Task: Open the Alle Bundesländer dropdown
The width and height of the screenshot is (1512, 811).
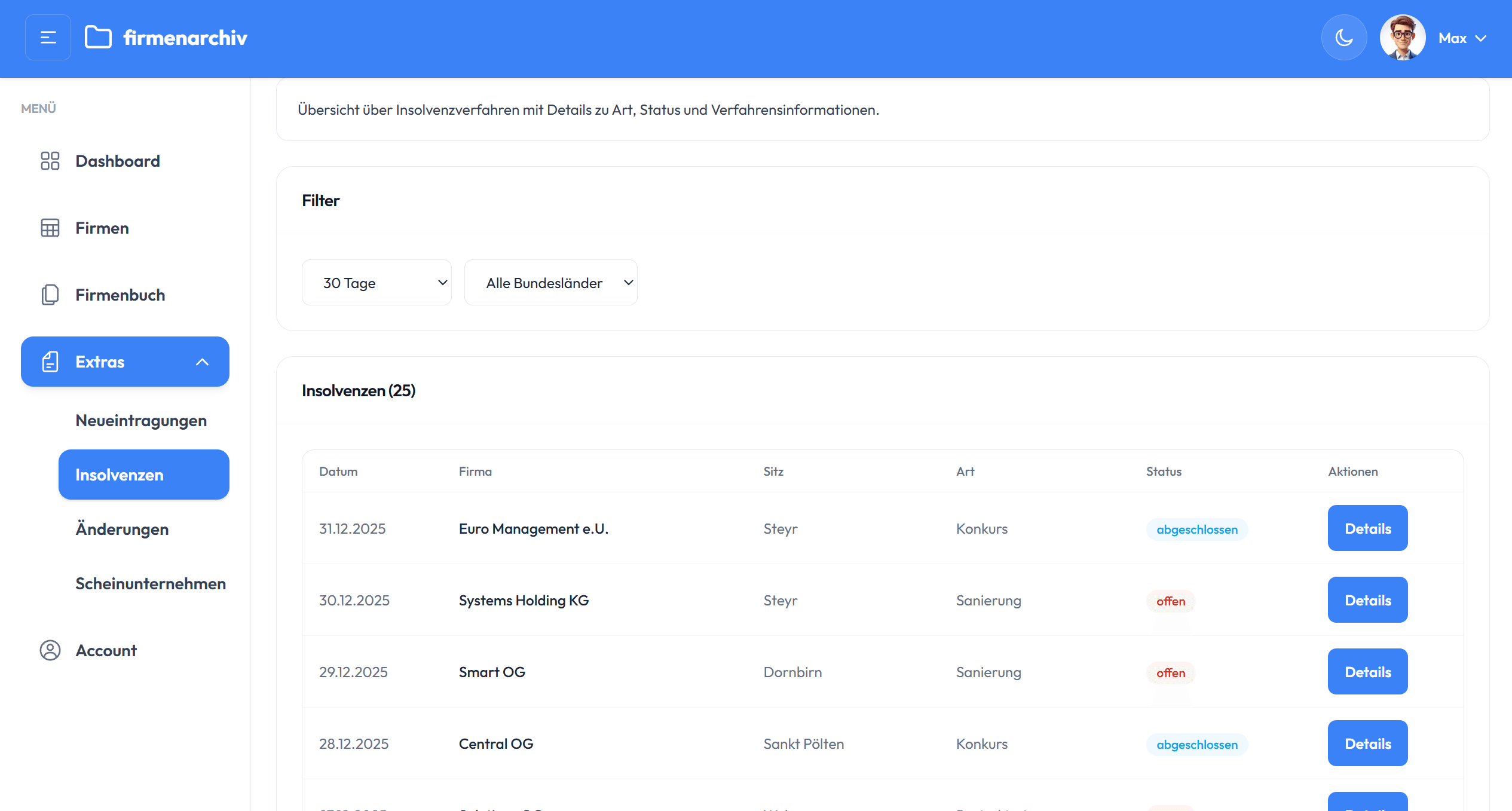Action: point(550,283)
